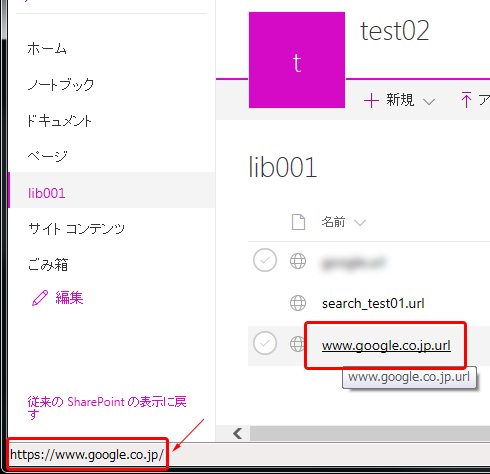
Task: Toggle the selection circle for www.google.co.jp.url row
Action: point(265,343)
